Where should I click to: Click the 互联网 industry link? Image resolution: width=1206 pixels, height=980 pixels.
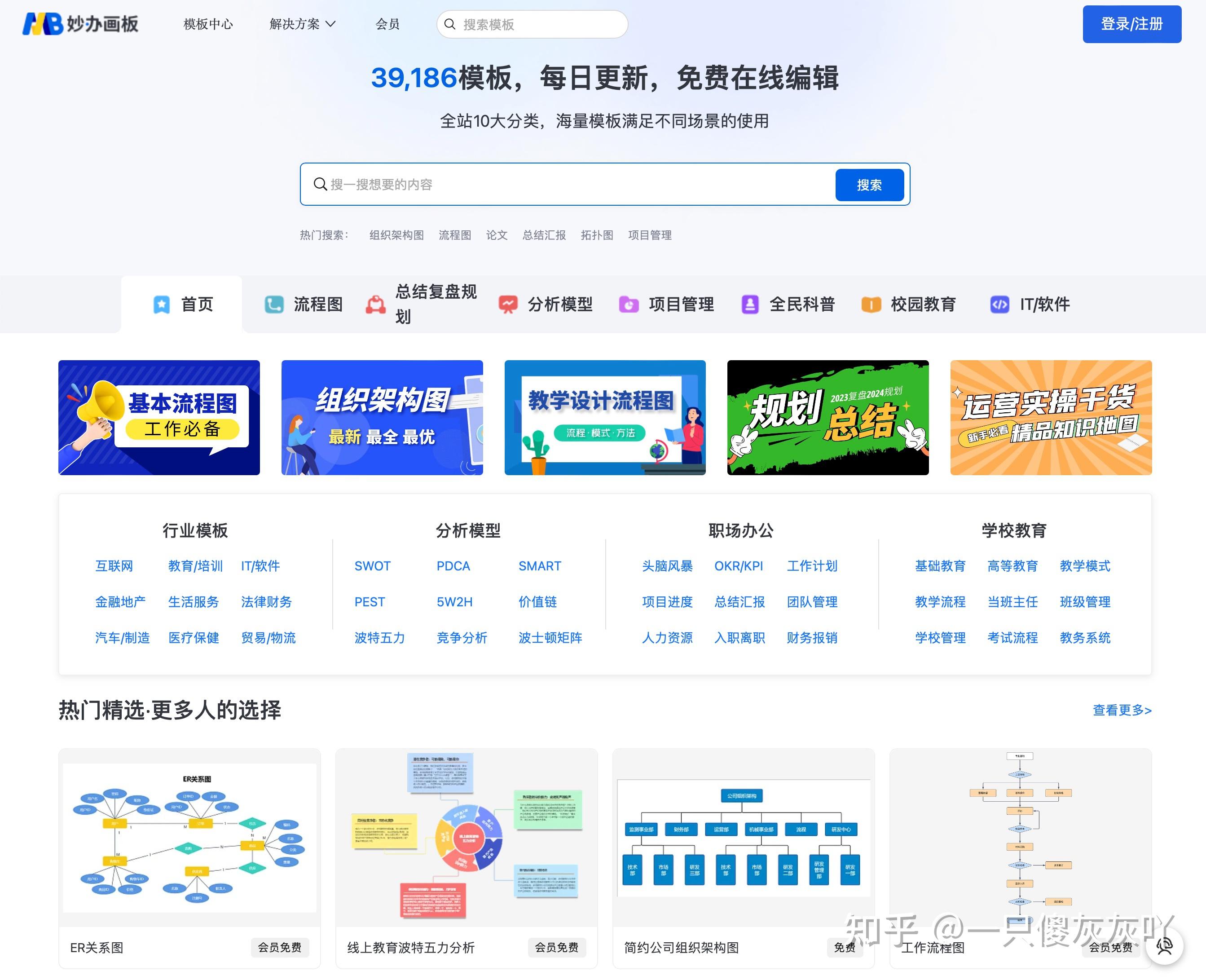coord(114,565)
